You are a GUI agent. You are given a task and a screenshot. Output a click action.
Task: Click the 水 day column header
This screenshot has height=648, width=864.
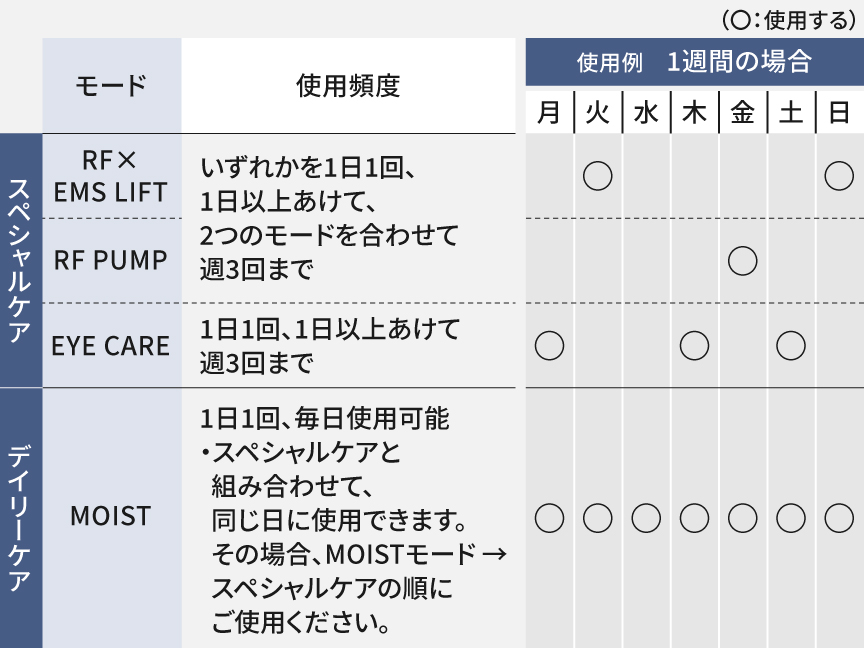646,112
